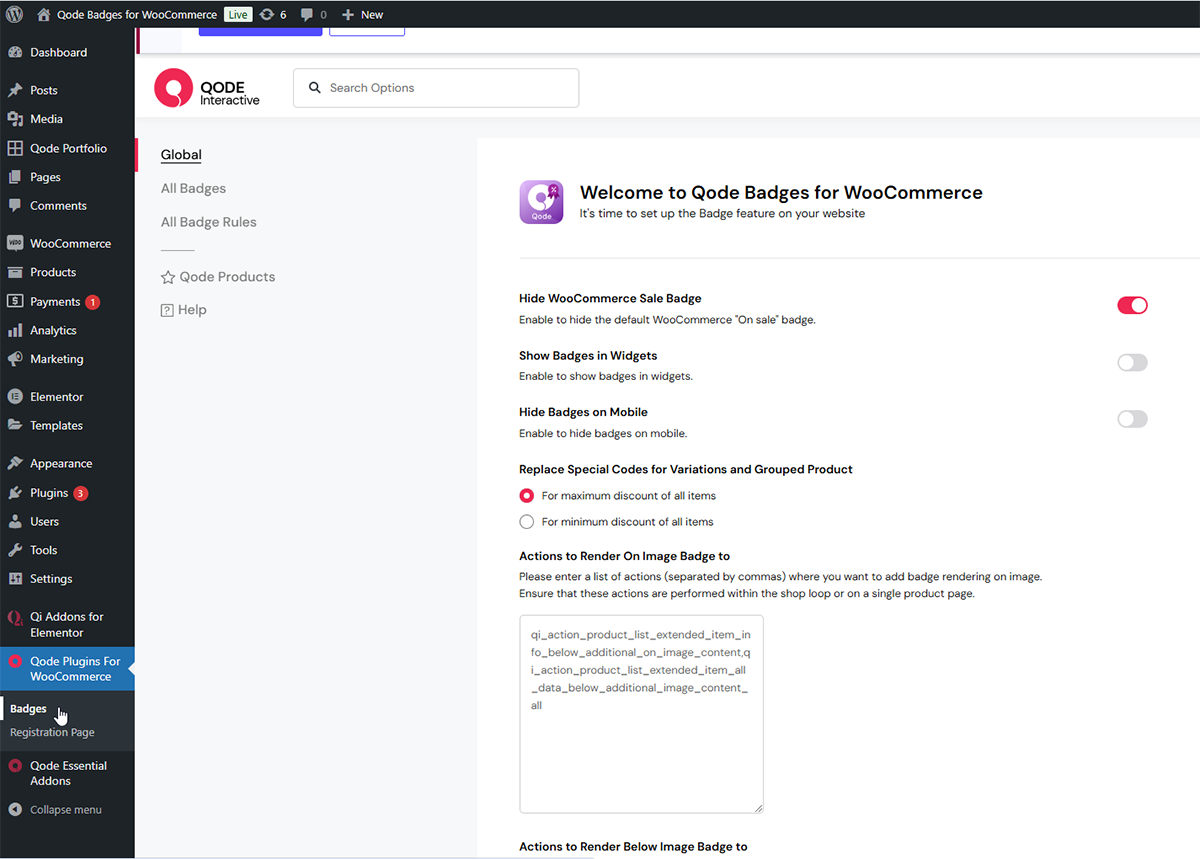Click the WordPress logo icon
Viewport: 1200px width, 859px height.
coord(14,14)
